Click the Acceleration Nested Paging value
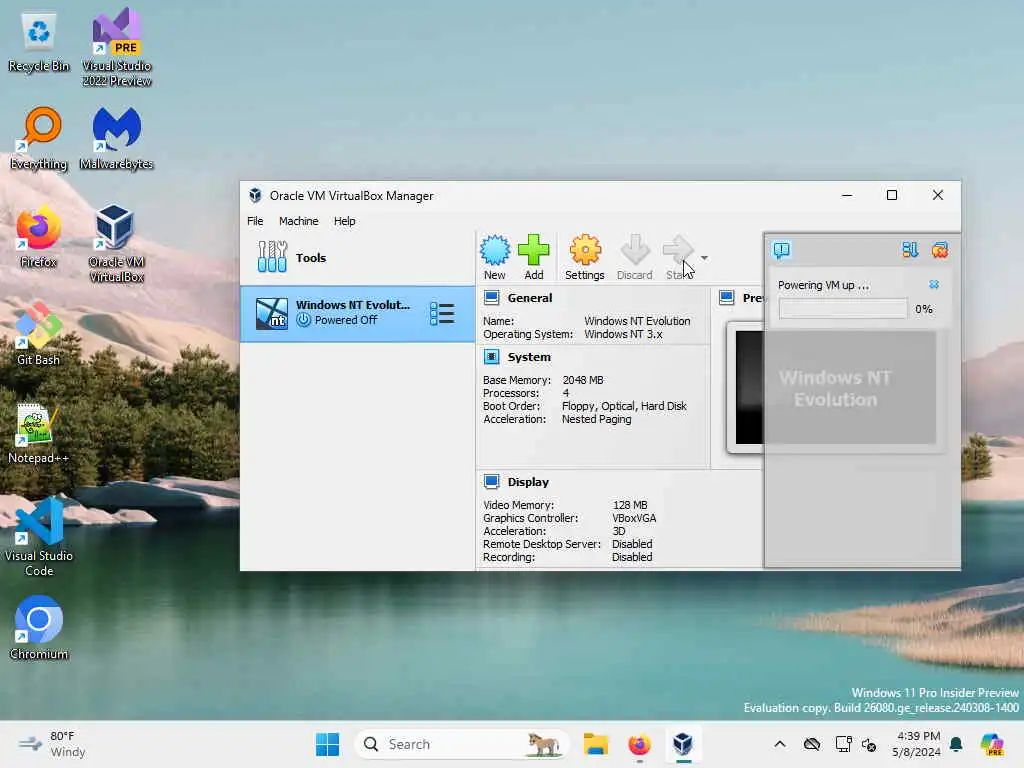 tap(596, 419)
